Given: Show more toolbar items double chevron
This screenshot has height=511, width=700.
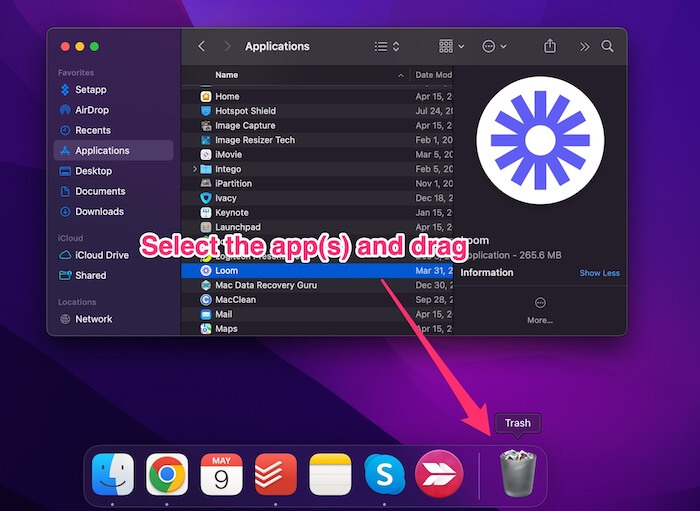Looking at the screenshot, I should (584, 46).
